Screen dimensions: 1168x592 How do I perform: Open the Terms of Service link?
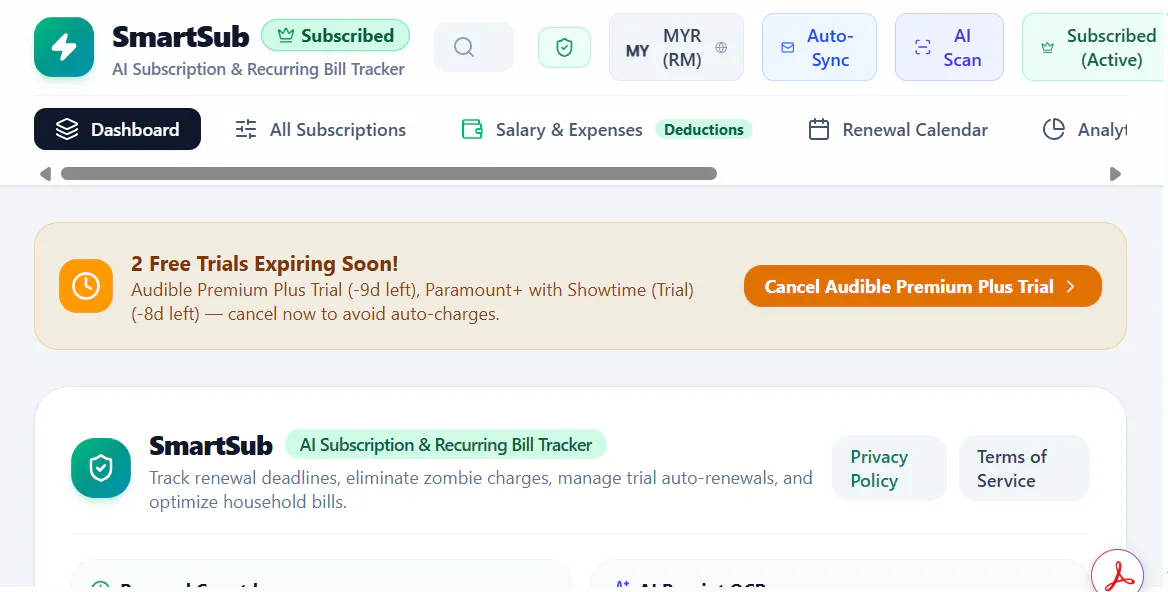point(1024,468)
